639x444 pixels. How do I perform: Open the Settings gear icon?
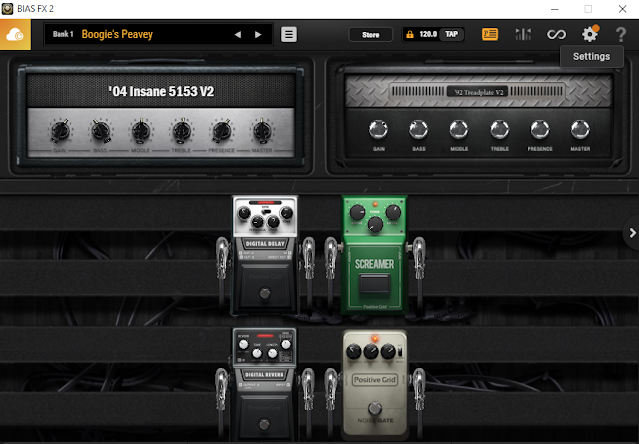[590, 34]
